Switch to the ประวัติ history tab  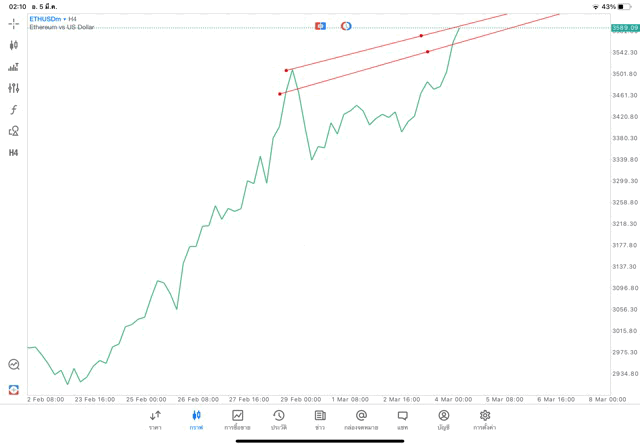279,419
